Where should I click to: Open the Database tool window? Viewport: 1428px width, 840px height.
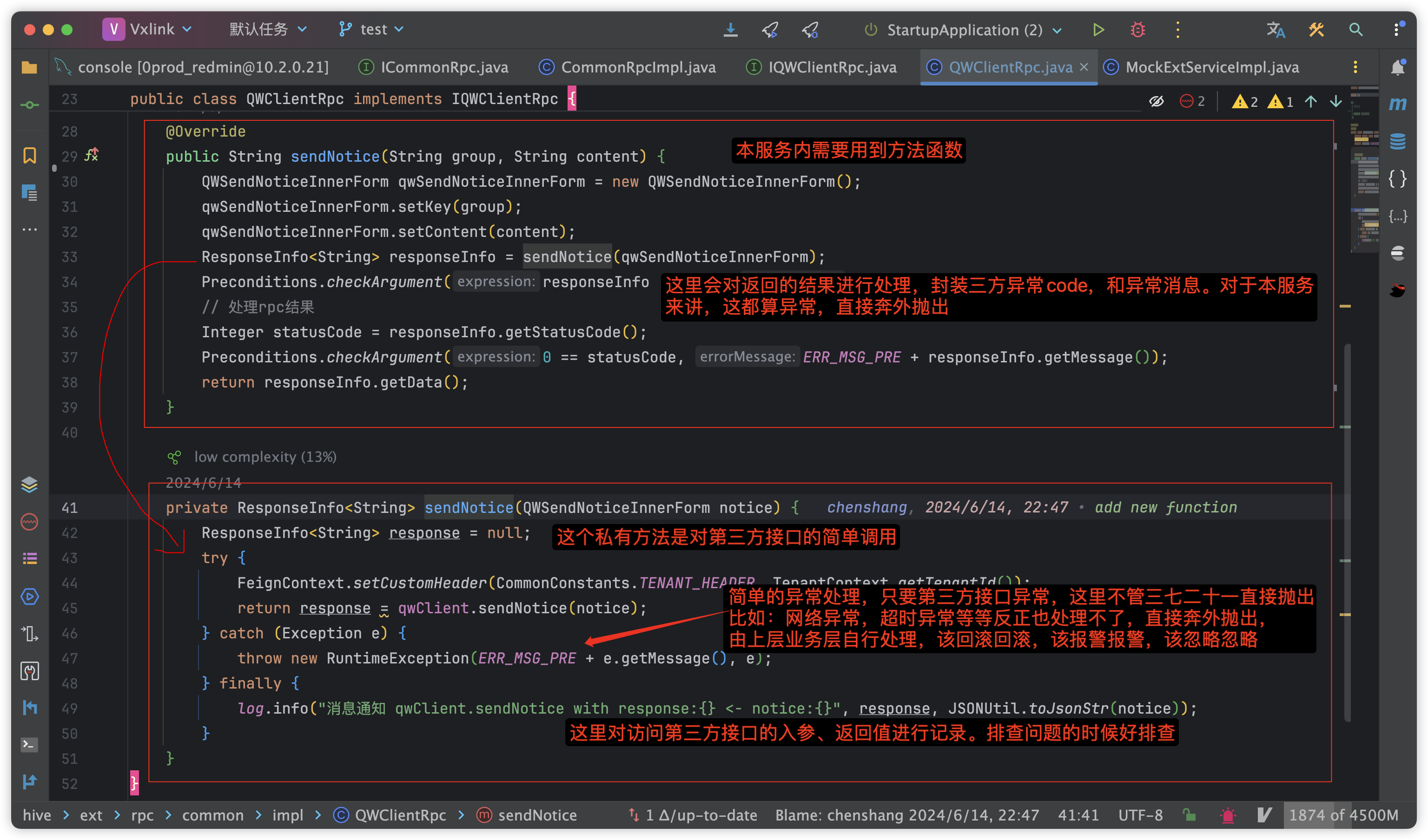point(1397,141)
